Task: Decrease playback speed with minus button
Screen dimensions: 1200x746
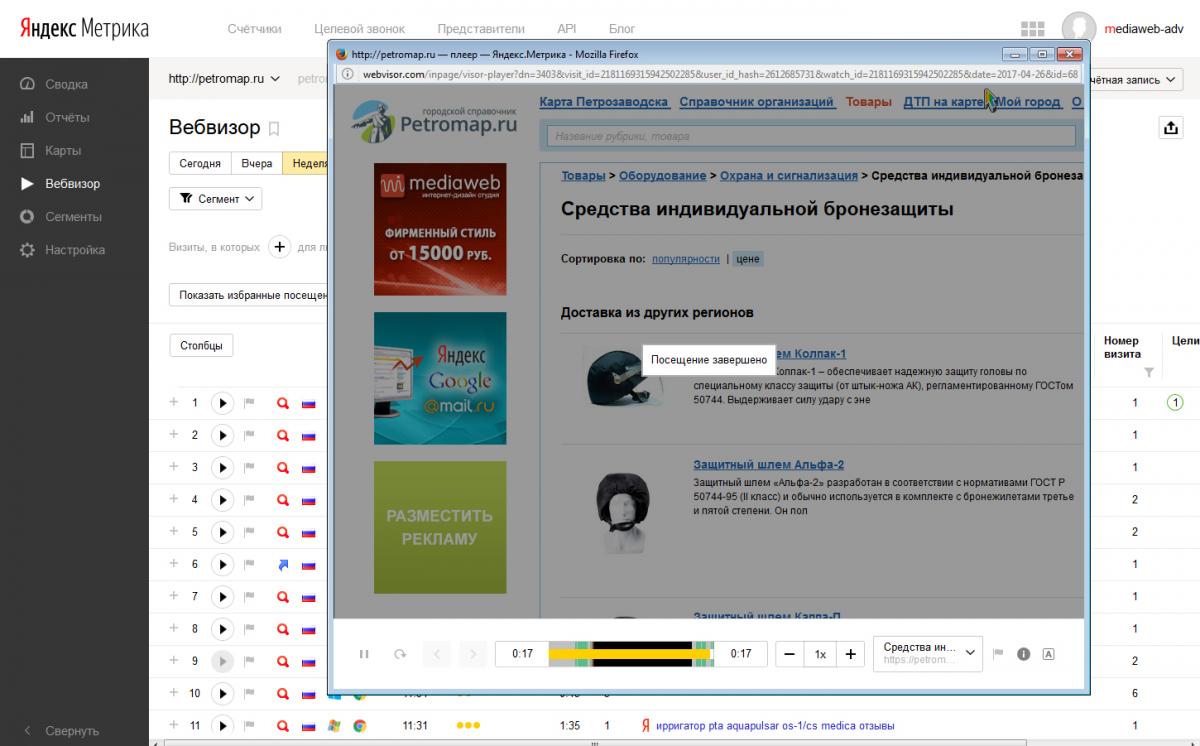Action: (790, 654)
